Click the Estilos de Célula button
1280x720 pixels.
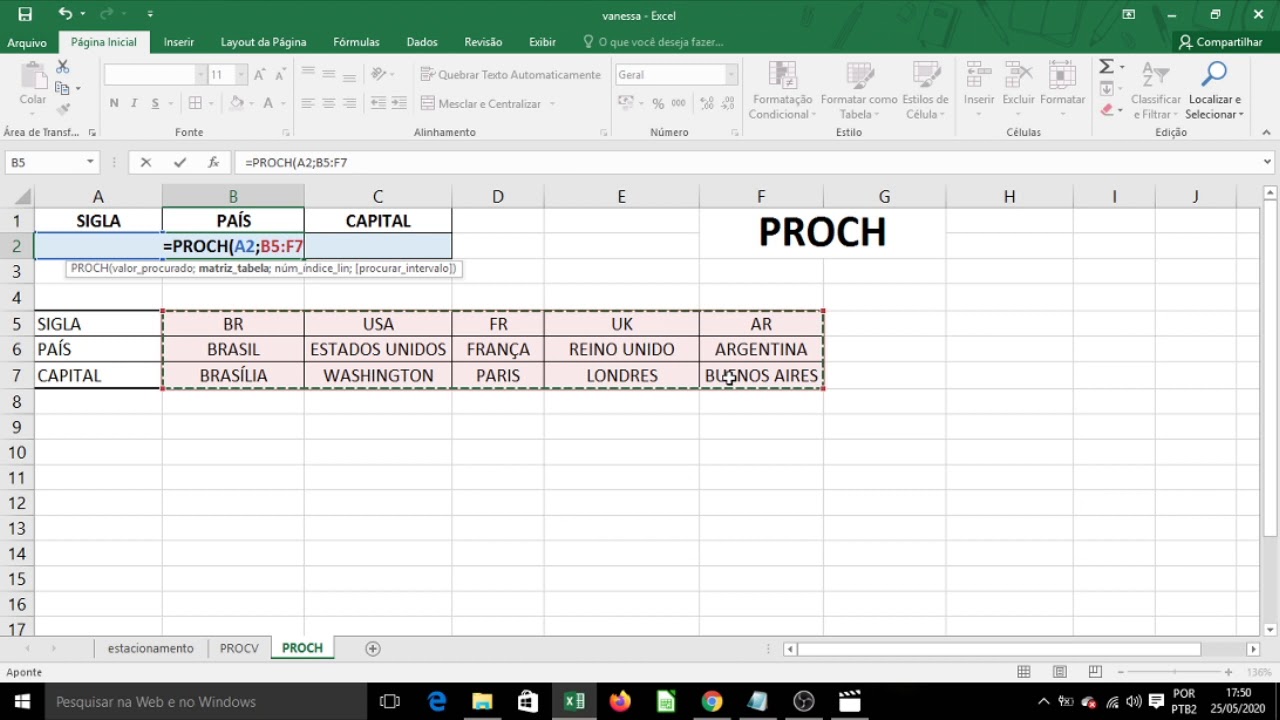click(925, 90)
